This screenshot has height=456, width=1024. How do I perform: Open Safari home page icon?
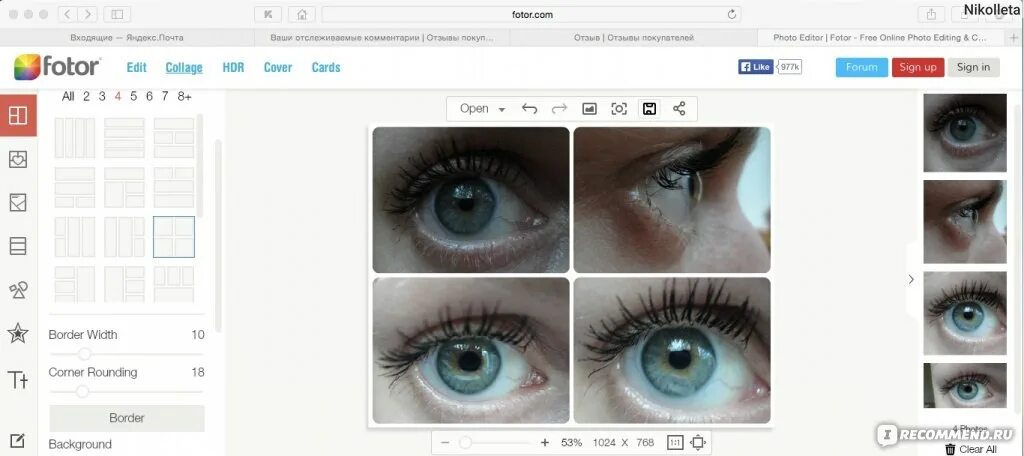pos(302,14)
